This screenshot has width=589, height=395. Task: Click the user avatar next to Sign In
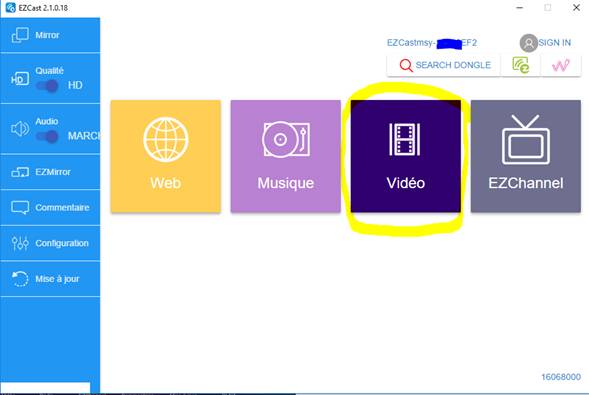pyautogui.click(x=529, y=43)
